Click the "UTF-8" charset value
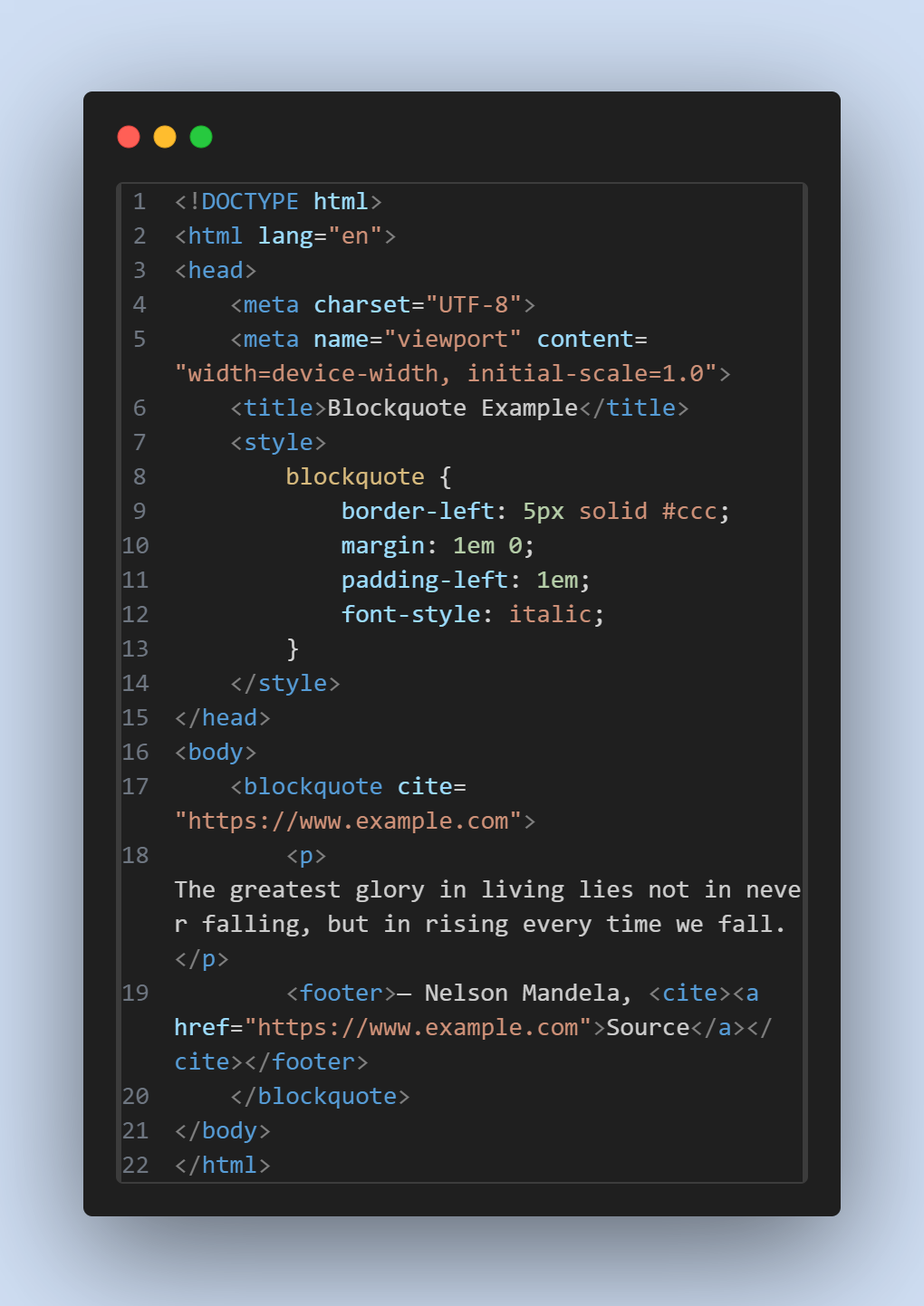 [x=474, y=304]
